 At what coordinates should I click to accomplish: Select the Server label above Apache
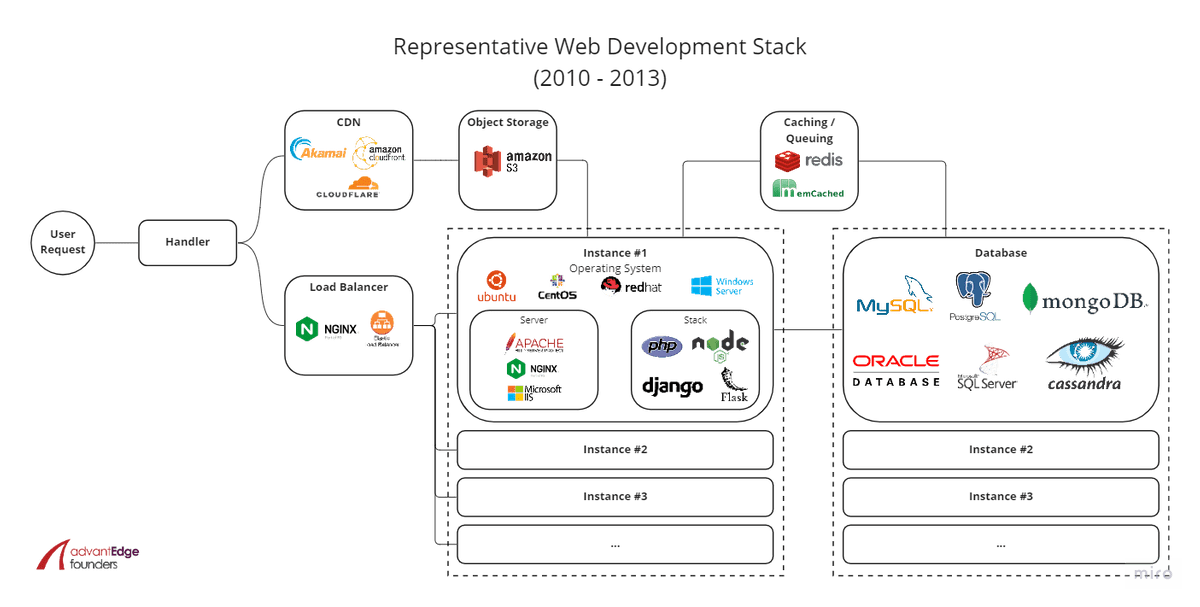(x=534, y=320)
